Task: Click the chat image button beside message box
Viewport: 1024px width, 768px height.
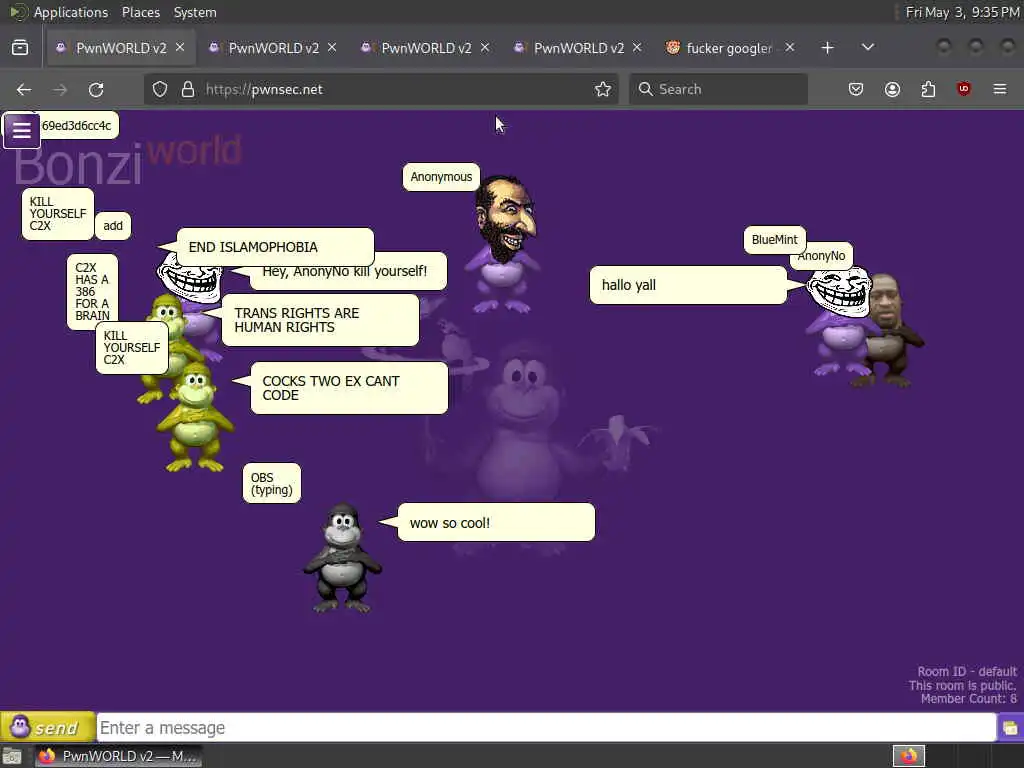Action: 1010,728
